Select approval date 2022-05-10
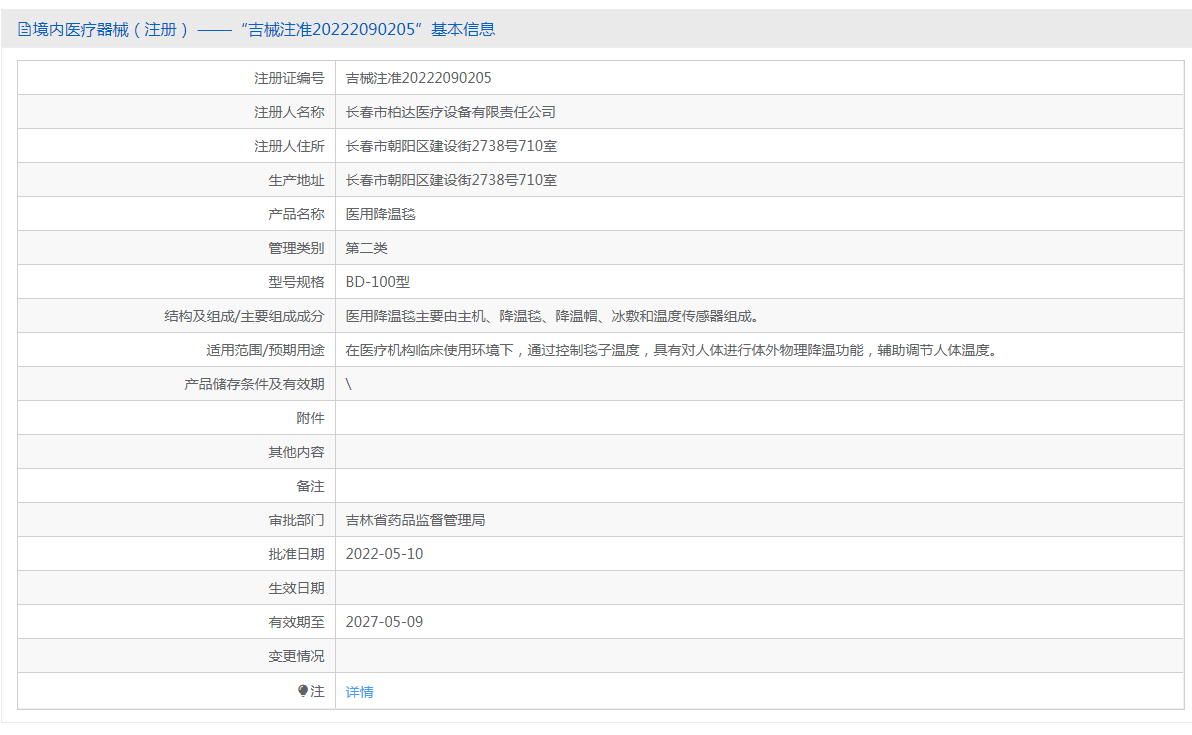This screenshot has width=1192, height=735. 384,554
